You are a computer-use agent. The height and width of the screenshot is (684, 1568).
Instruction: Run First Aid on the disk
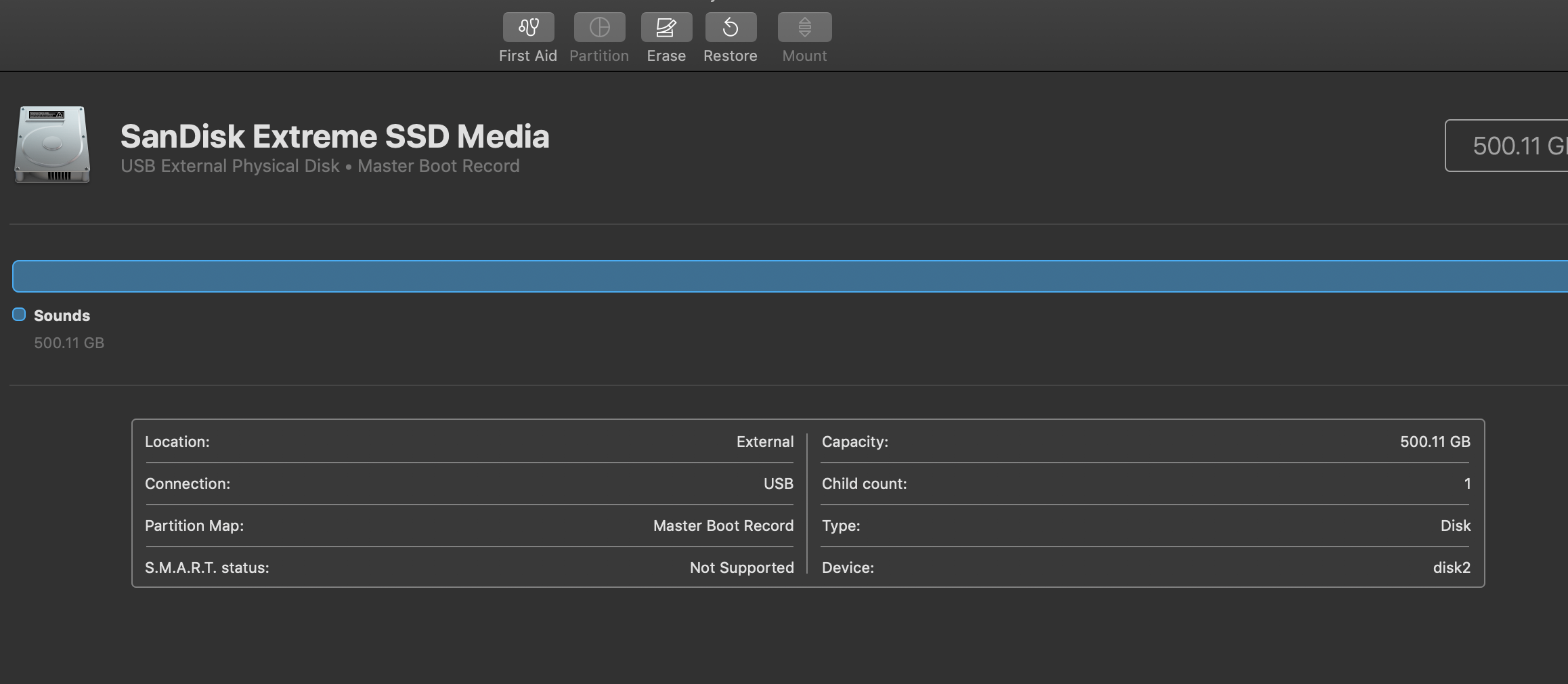pos(528,27)
